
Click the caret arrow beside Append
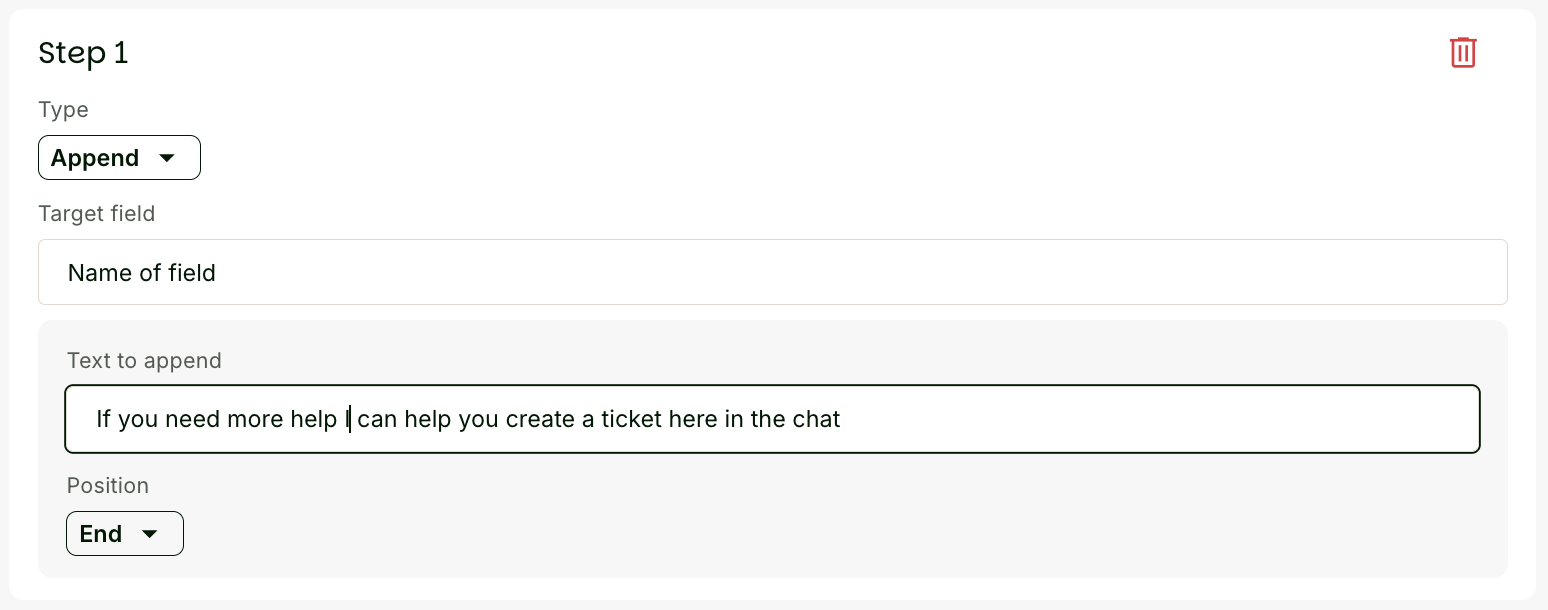click(x=167, y=158)
